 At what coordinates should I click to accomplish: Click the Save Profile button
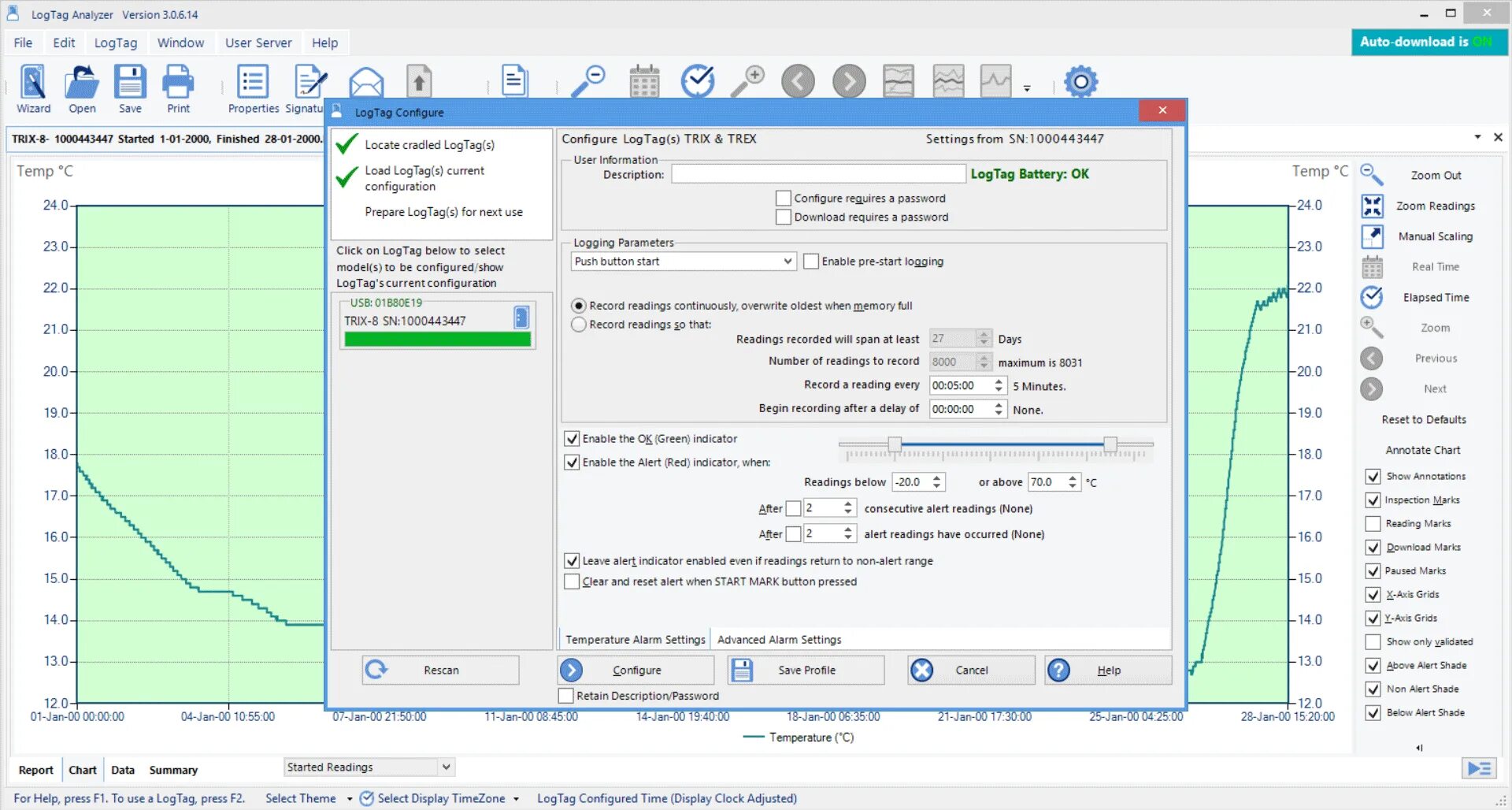coord(806,670)
